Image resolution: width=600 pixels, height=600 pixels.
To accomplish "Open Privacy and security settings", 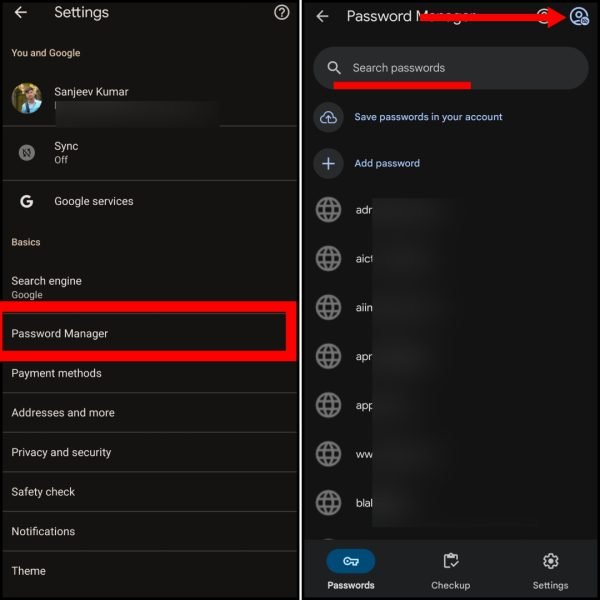I will (x=150, y=452).
